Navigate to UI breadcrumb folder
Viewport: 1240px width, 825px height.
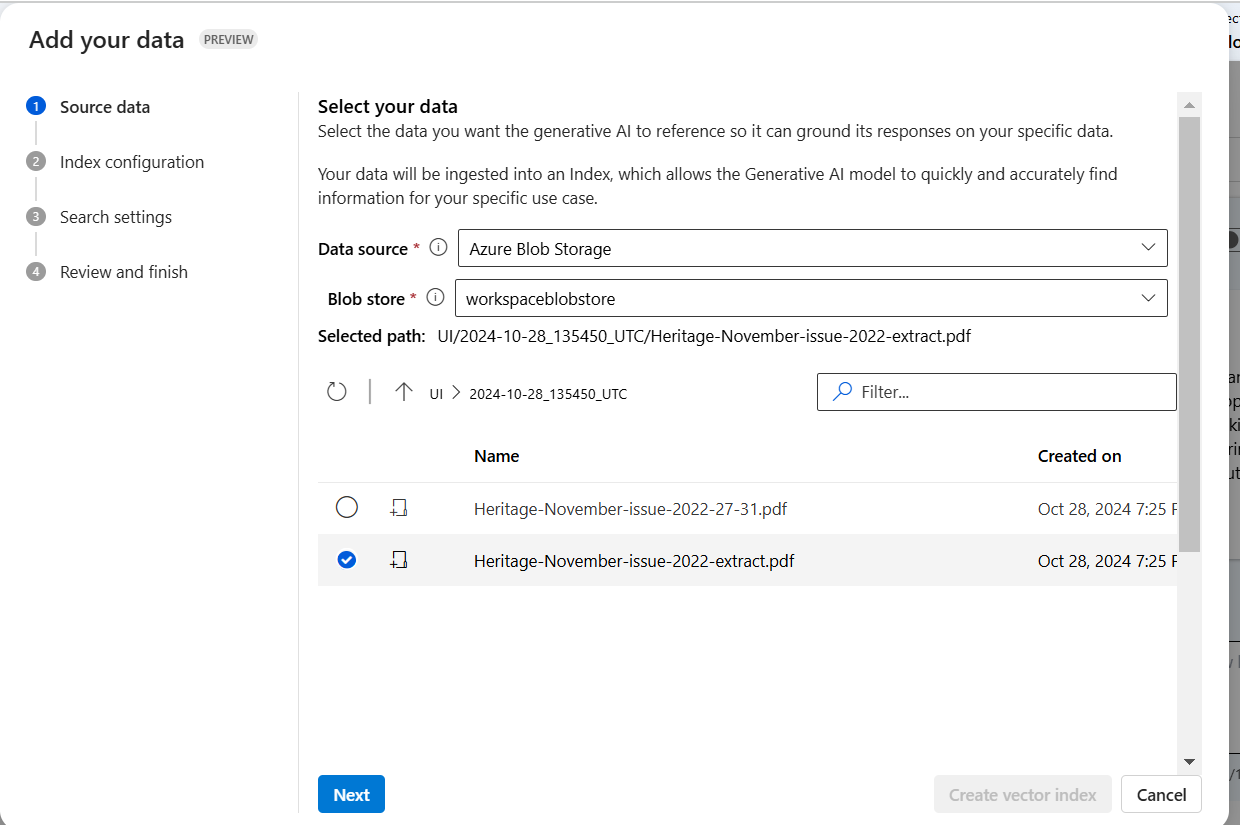[x=436, y=394]
